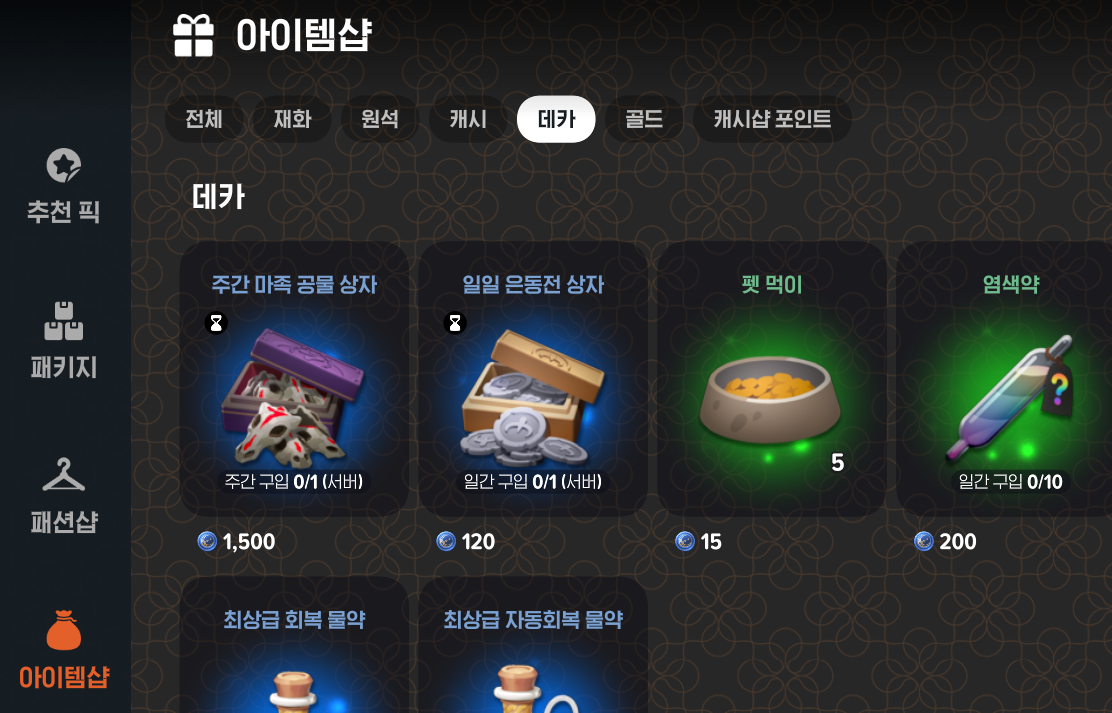Open the 추천 픽 star icon

[x=64, y=165]
